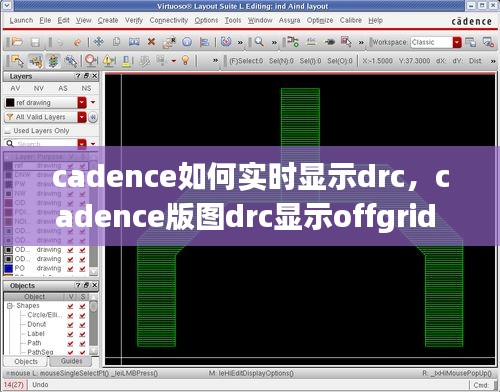Image resolution: width=500 pixels, height=392 pixels.
Task: Click the AV all-visible button
Action: (x=15, y=88)
